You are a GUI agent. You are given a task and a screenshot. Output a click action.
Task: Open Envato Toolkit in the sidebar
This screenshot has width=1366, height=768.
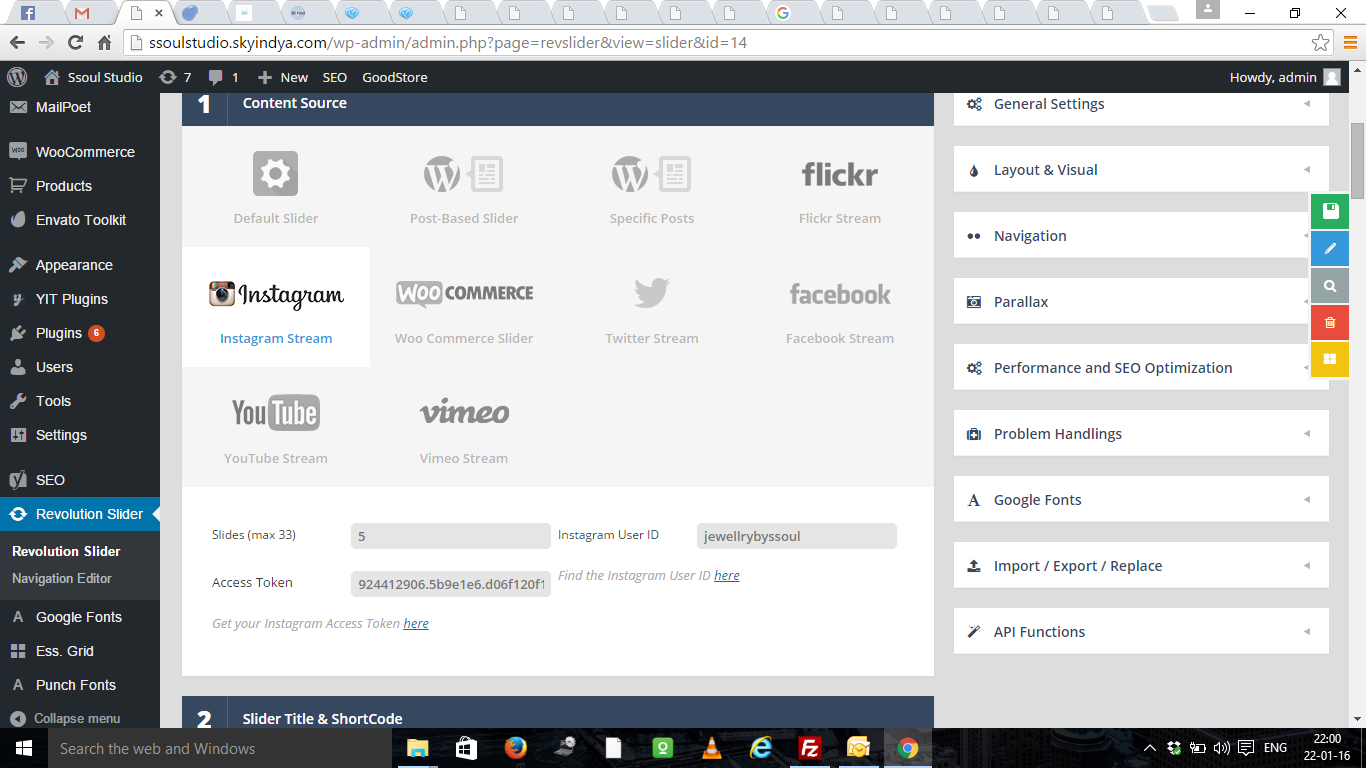[80, 220]
